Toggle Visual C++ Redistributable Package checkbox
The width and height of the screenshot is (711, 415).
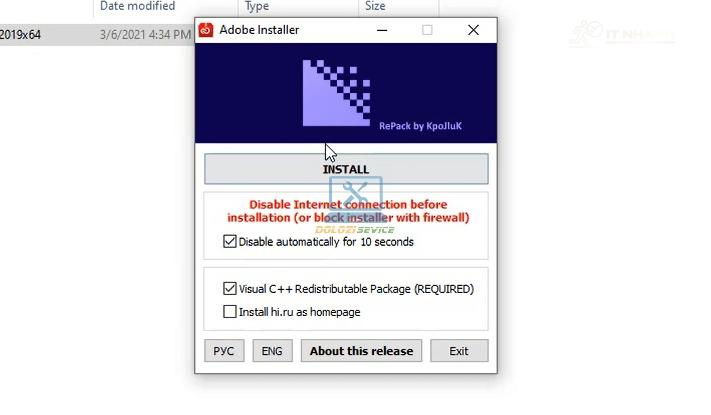pyautogui.click(x=230, y=288)
